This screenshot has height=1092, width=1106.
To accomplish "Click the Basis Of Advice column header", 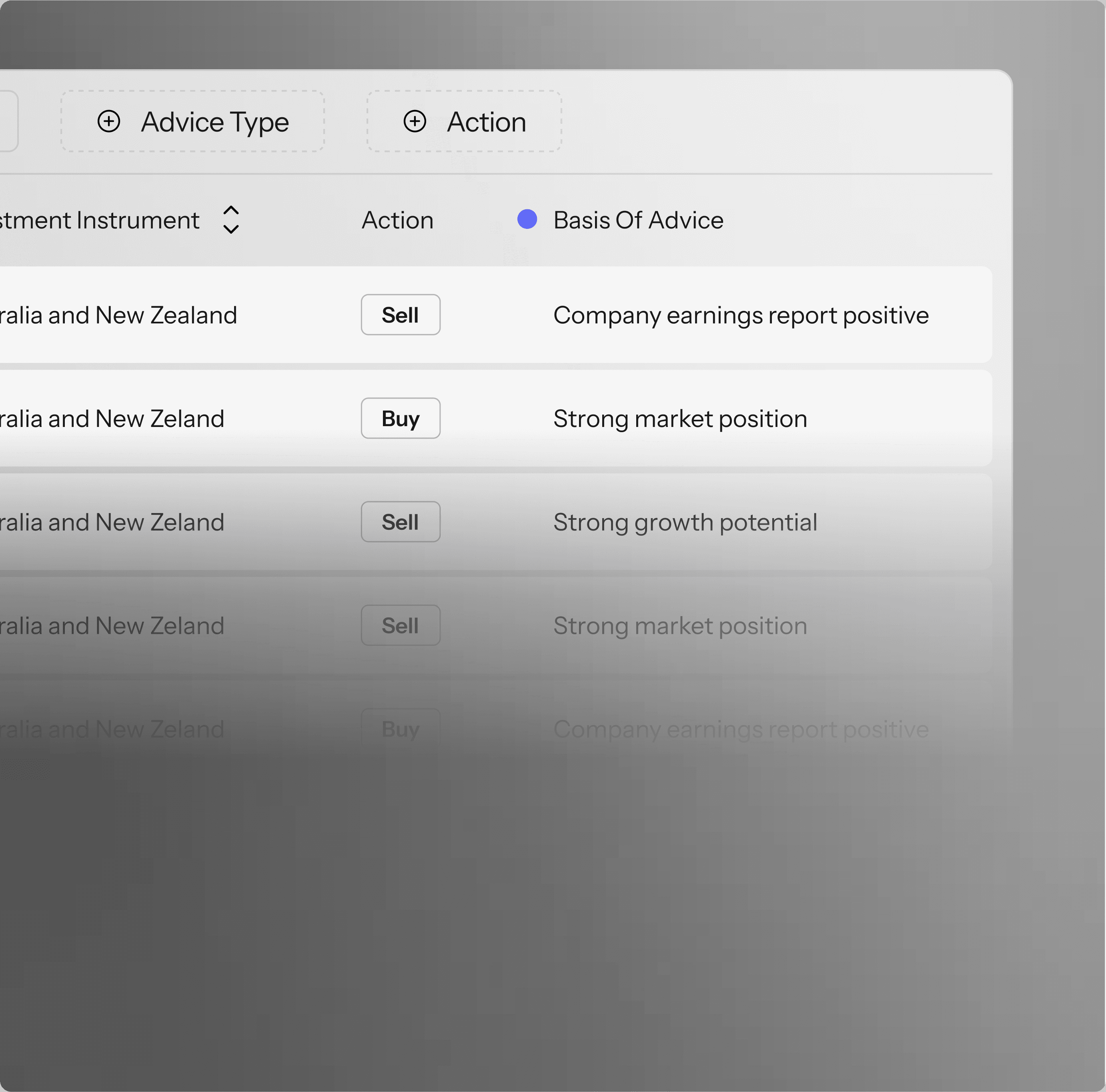I will pos(638,220).
